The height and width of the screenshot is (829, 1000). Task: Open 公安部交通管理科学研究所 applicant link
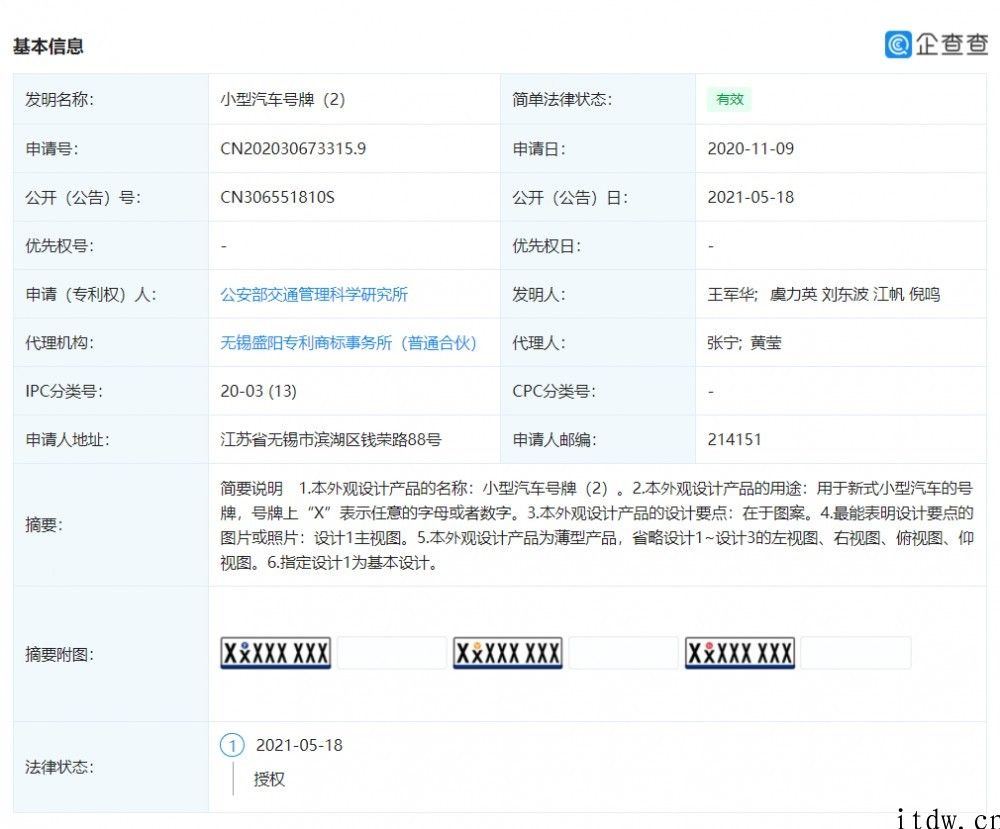[314, 295]
